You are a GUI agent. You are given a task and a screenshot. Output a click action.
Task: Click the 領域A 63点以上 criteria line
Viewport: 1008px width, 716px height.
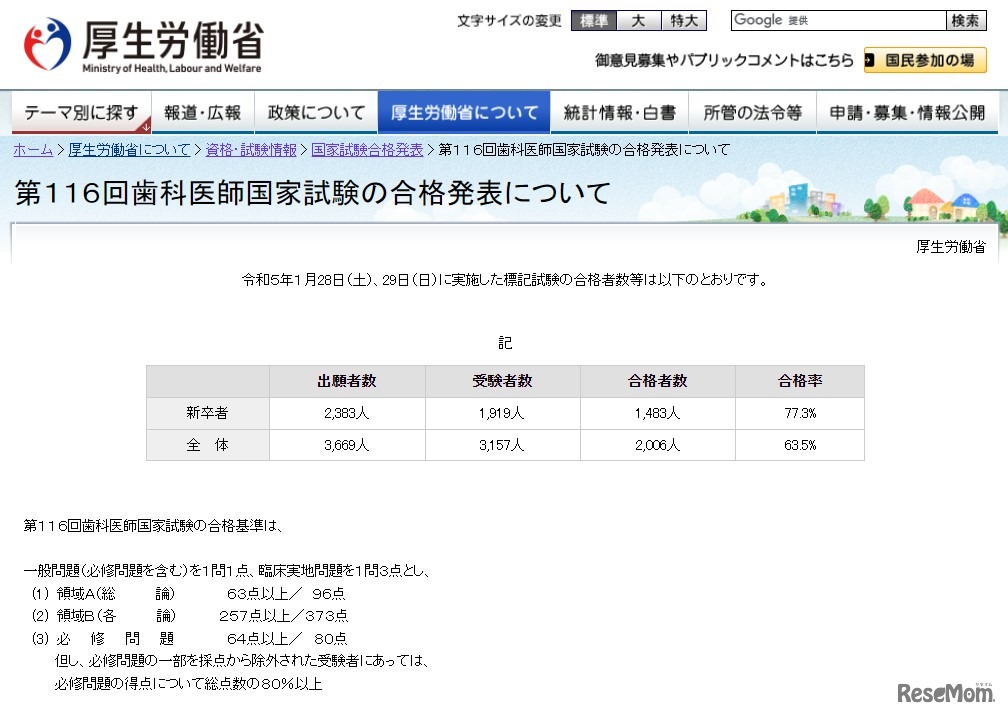[x=188, y=594]
